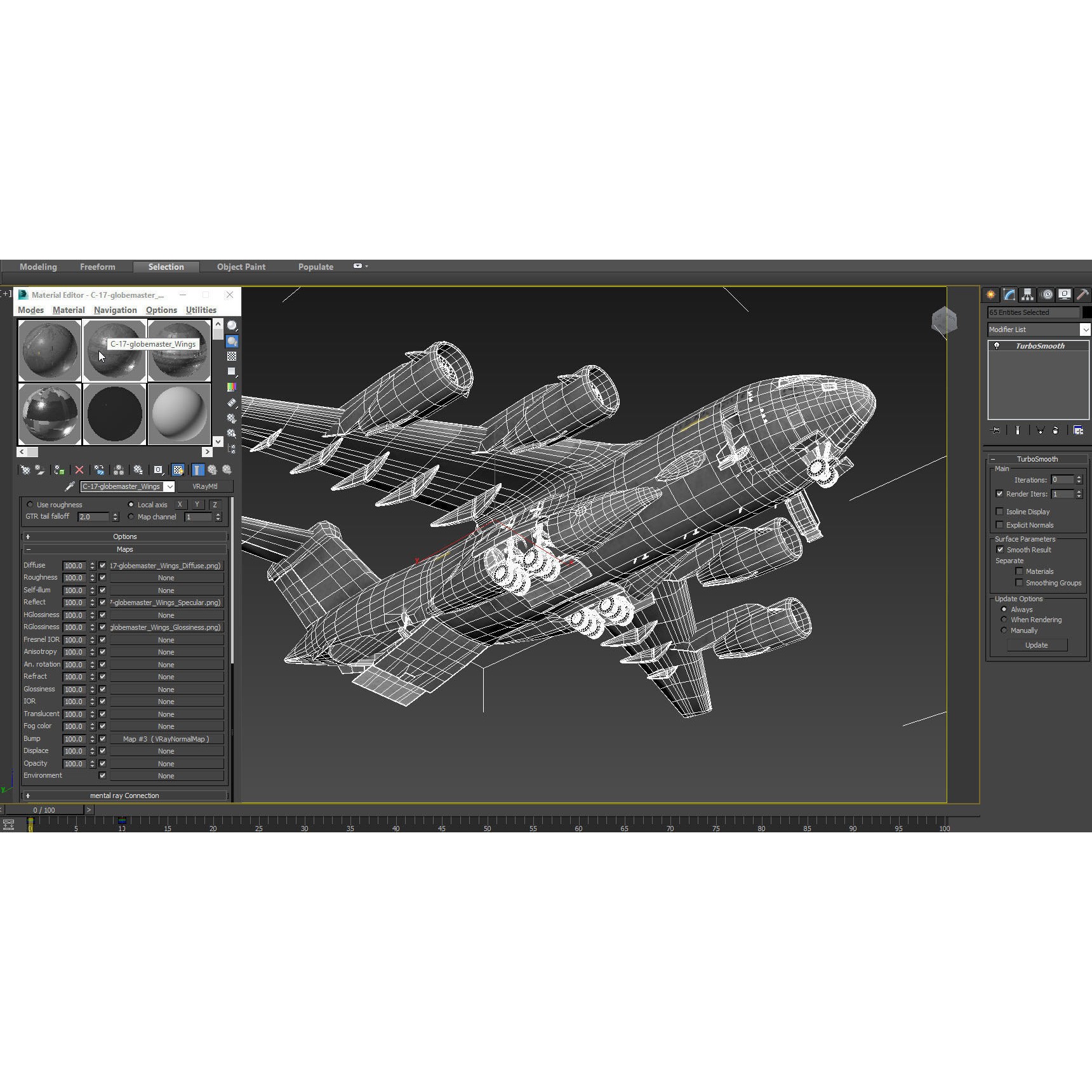Open the C-17-globemaster_Wings material name dropdown
The height and width of the screenshot is (1092, 1092).
click(170, 486)
